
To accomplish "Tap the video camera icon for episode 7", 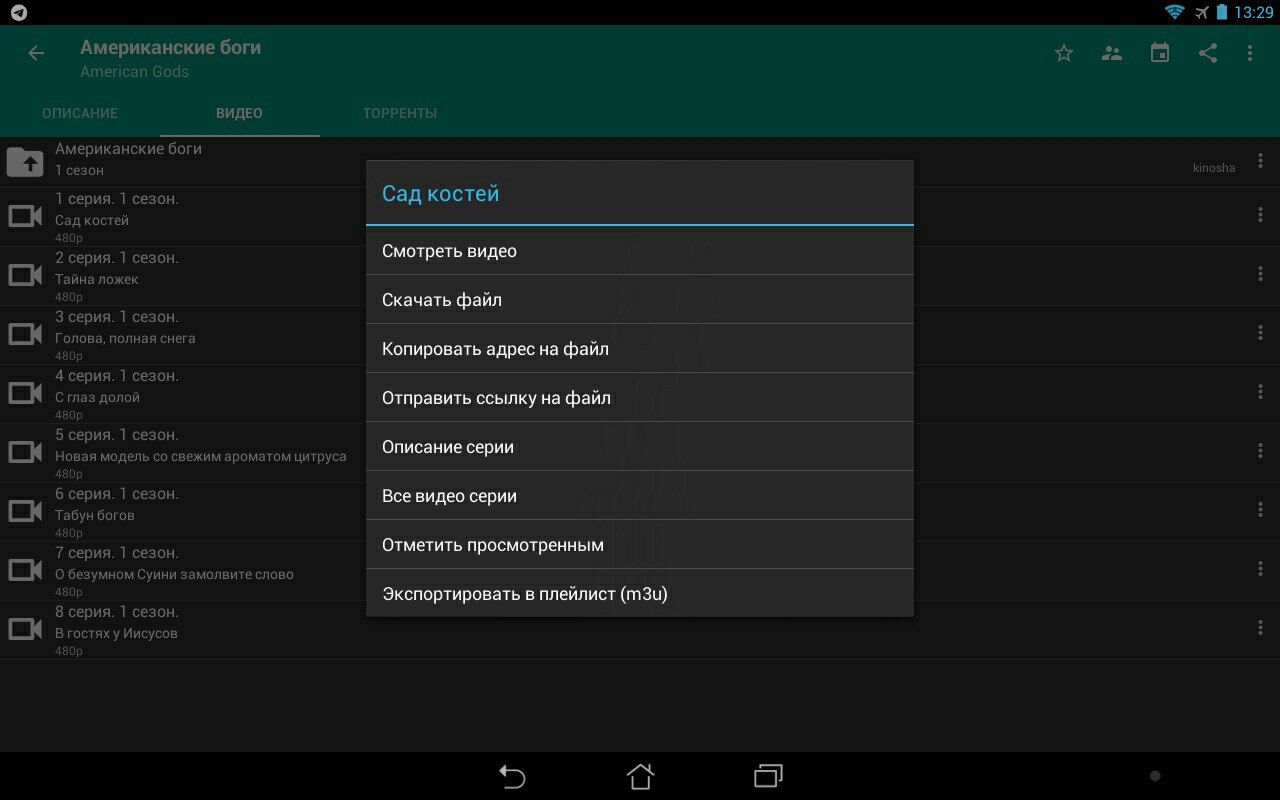I will (x=25, y=570).
